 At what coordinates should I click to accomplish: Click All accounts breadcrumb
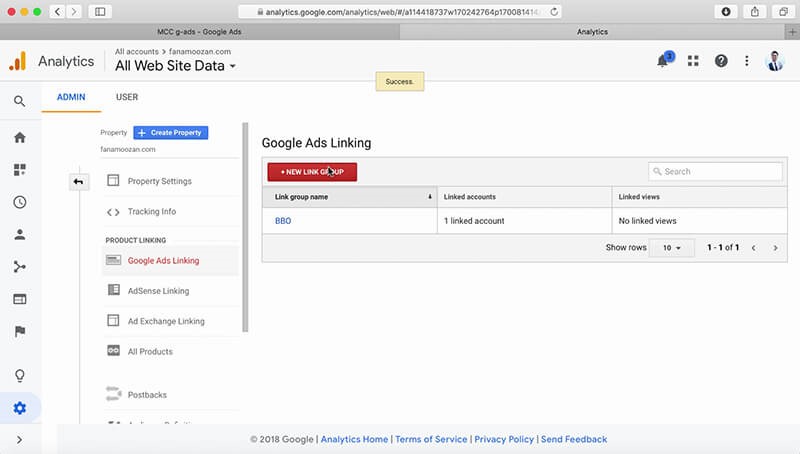137,52
